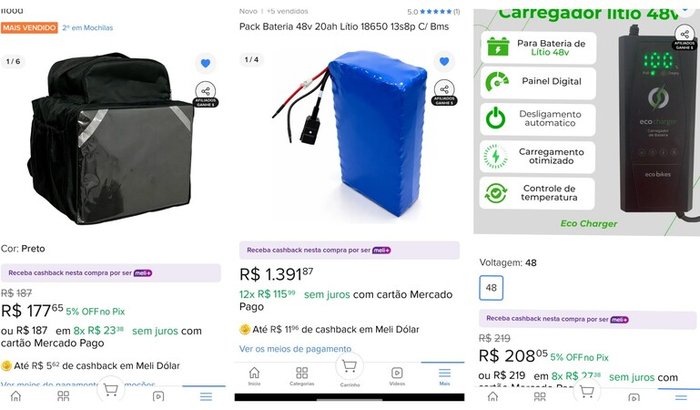Share the Eco Charger listing
Image resolution: width=700 pixels, height=410 pixels.
point(684,34)
